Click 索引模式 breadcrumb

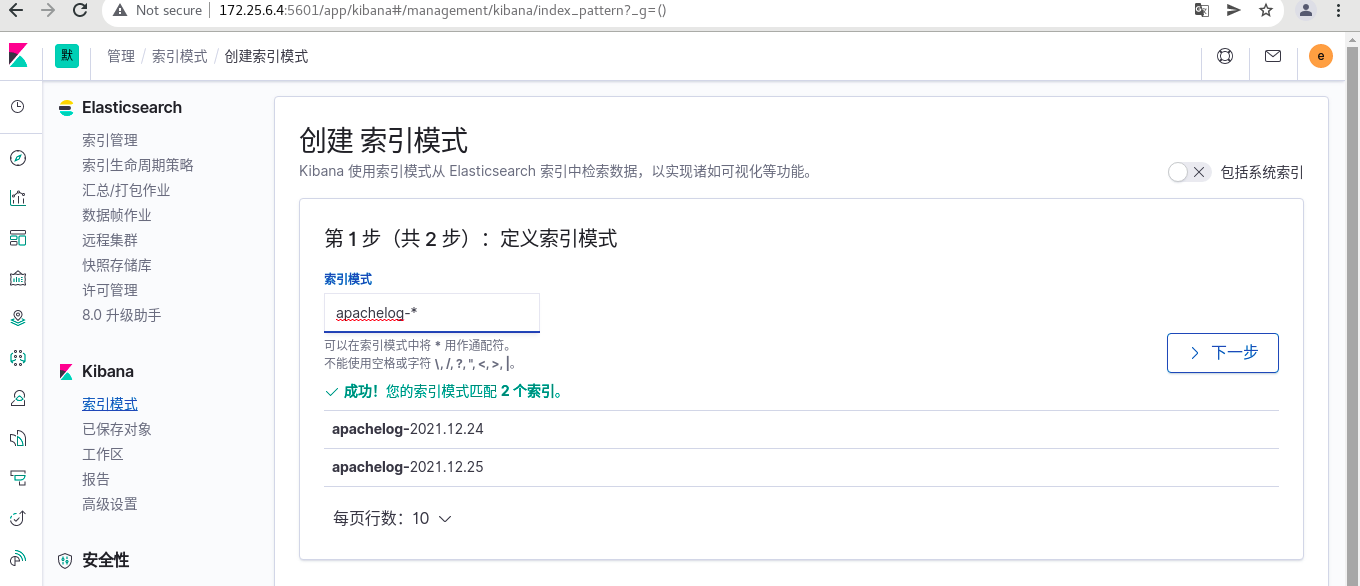click(x=180, y=56)
